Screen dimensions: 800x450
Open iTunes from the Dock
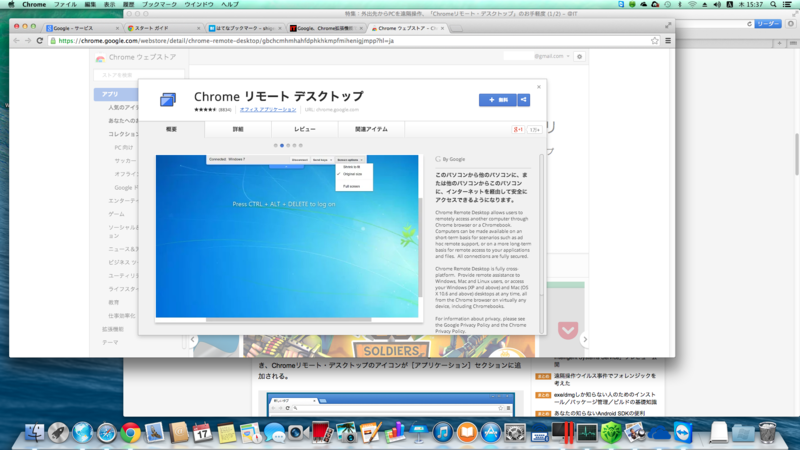[443, 433]
